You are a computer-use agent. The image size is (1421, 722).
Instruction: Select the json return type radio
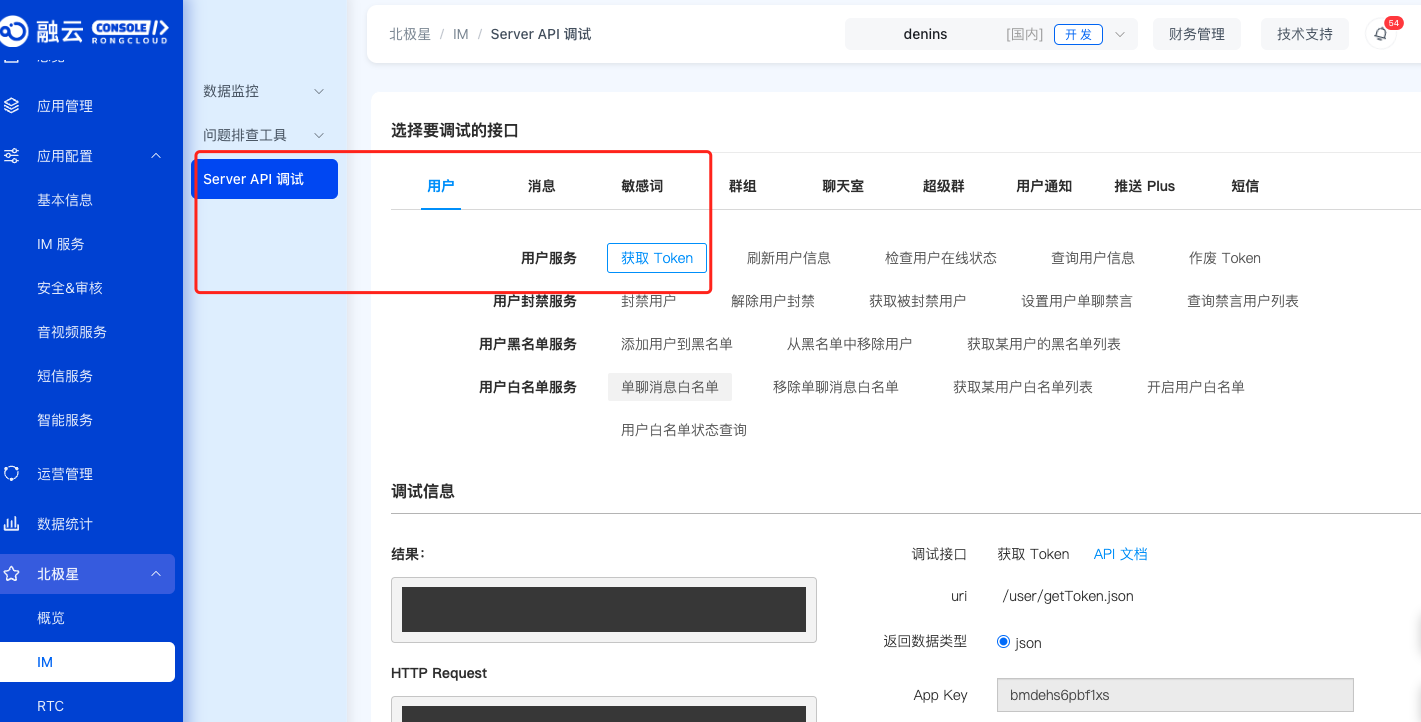1003,642
